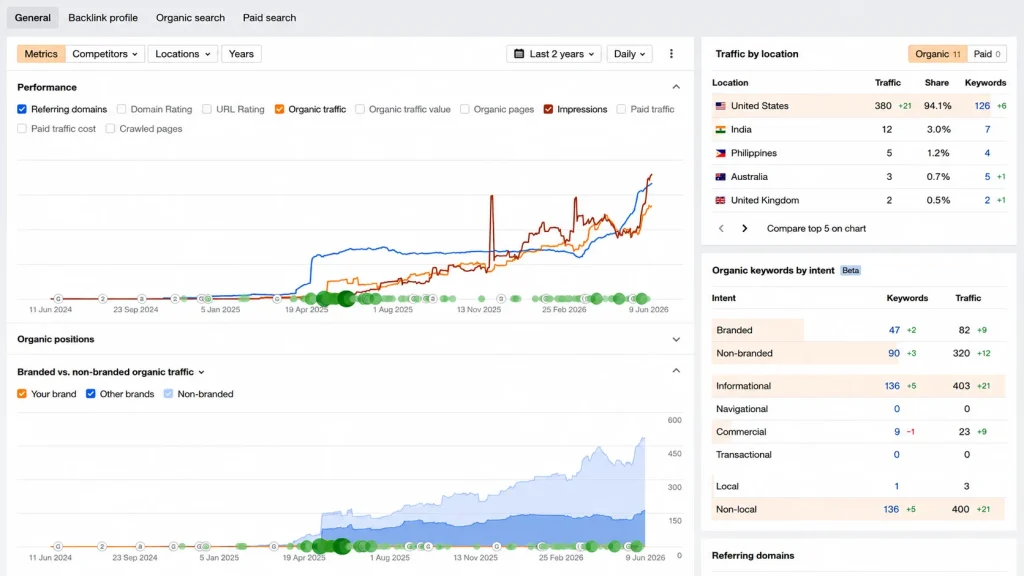Screen dimensions: 1024x576
Task: Click the largest green marker on Performance timeline
Action: [346, 298]
